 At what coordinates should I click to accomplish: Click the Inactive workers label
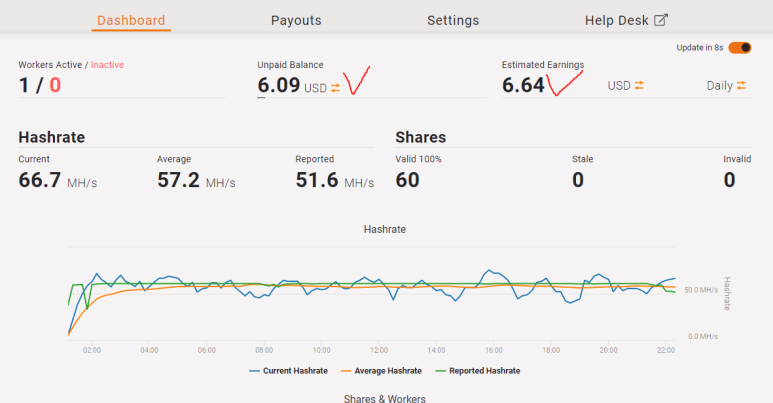[x=107, y=65]
